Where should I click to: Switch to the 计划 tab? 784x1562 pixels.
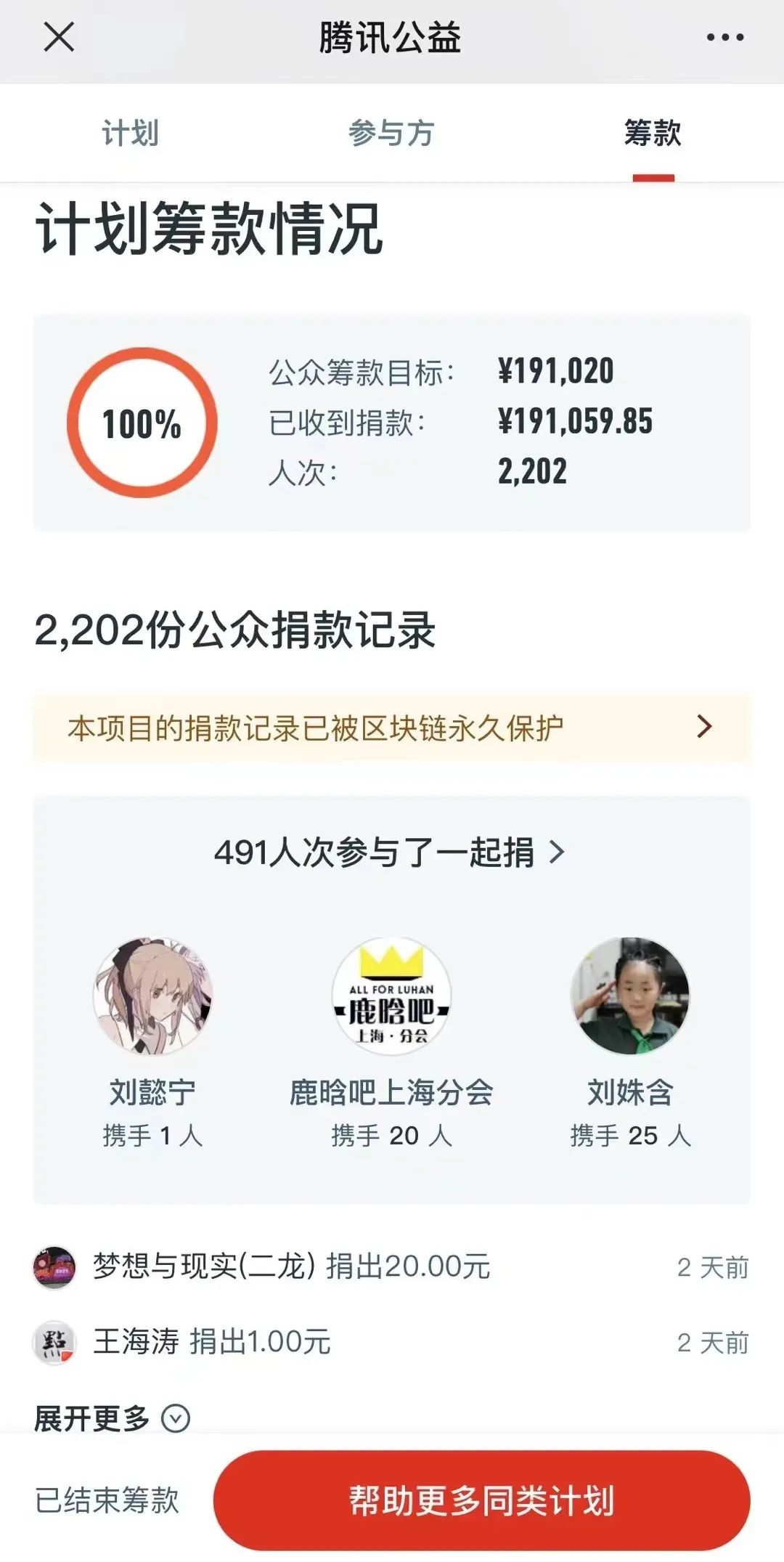pyautogui.click(x=130, y=134)
